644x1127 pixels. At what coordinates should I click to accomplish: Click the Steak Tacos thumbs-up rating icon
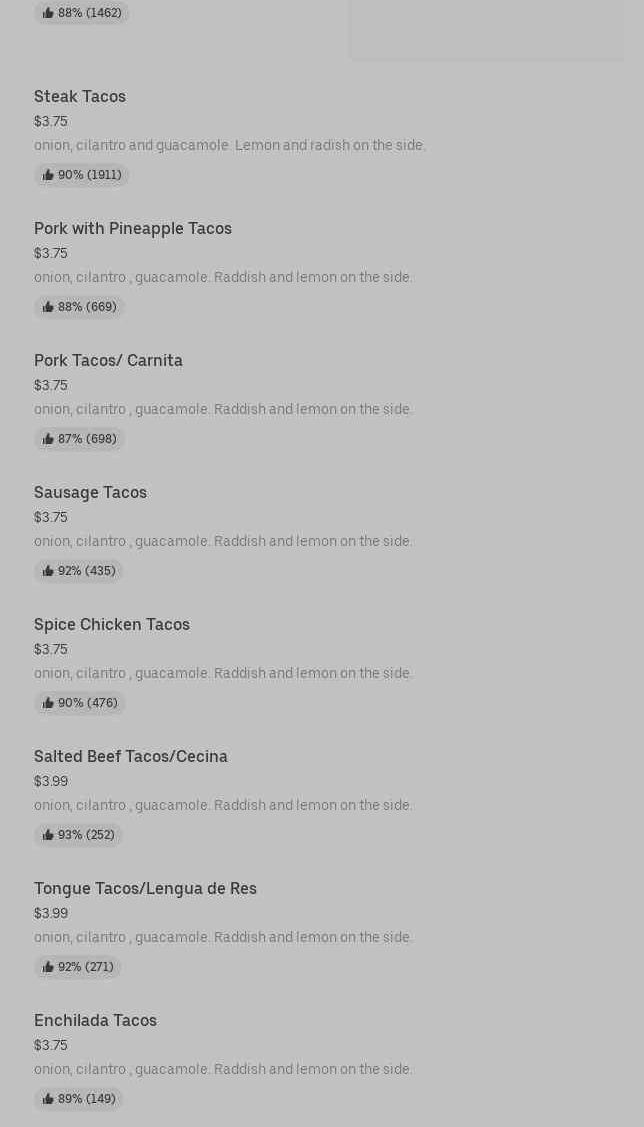(x=48, y=175)
